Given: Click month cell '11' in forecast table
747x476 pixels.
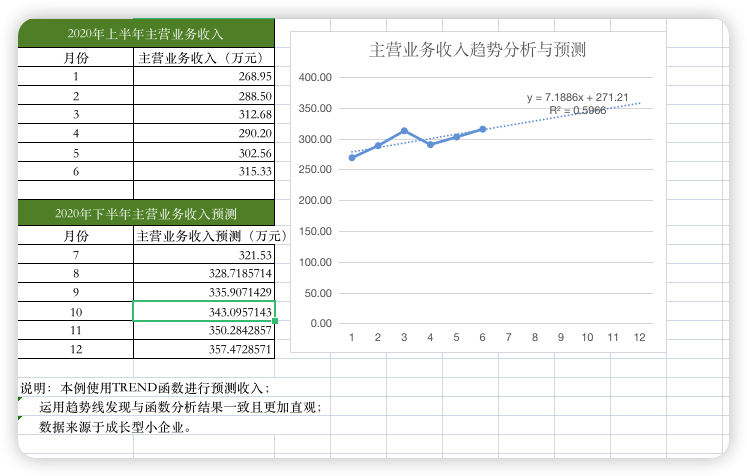Looking at the screenshot, I should point(76,330).
